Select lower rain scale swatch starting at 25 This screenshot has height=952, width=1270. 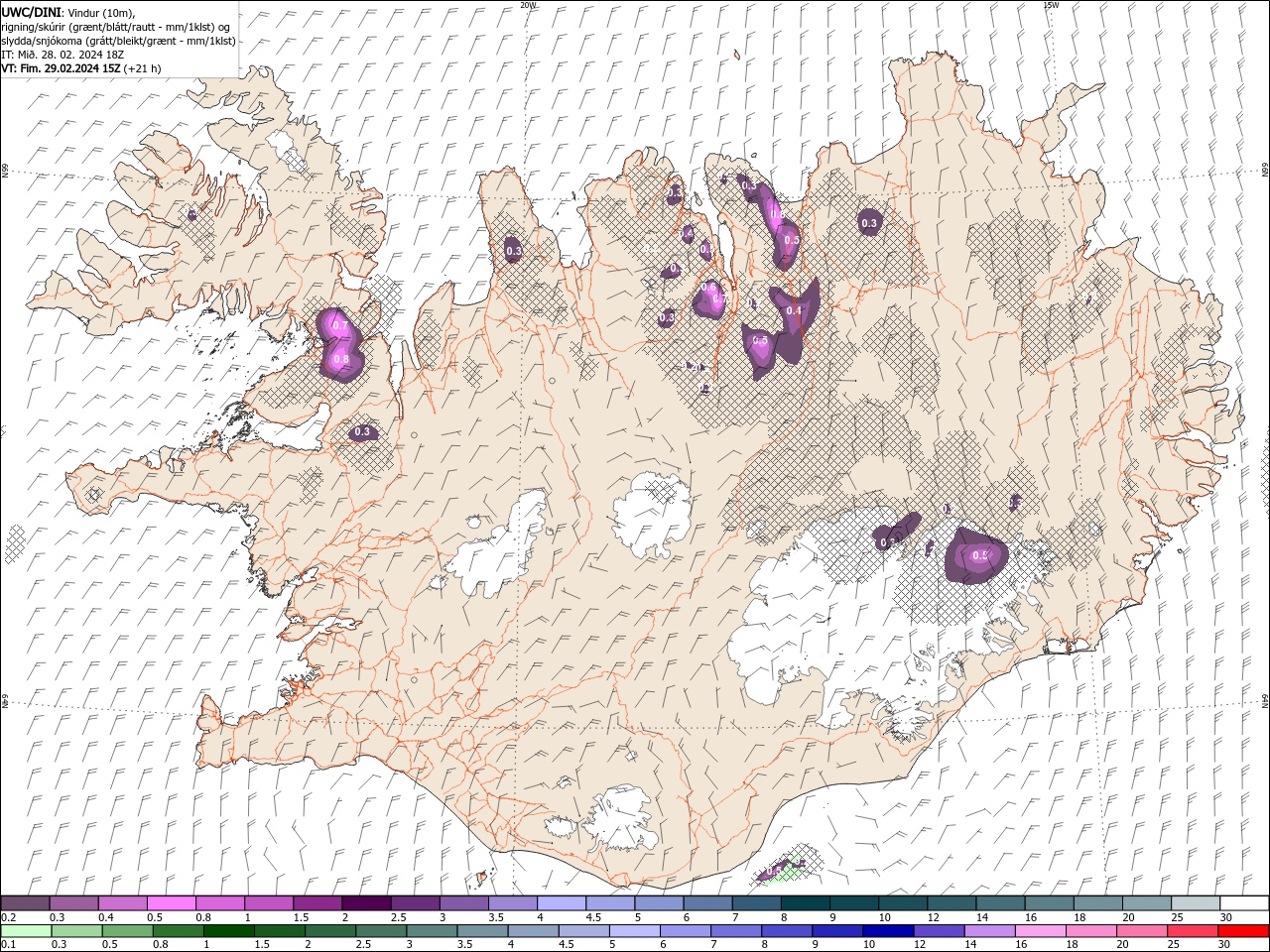coord(1193,931)
